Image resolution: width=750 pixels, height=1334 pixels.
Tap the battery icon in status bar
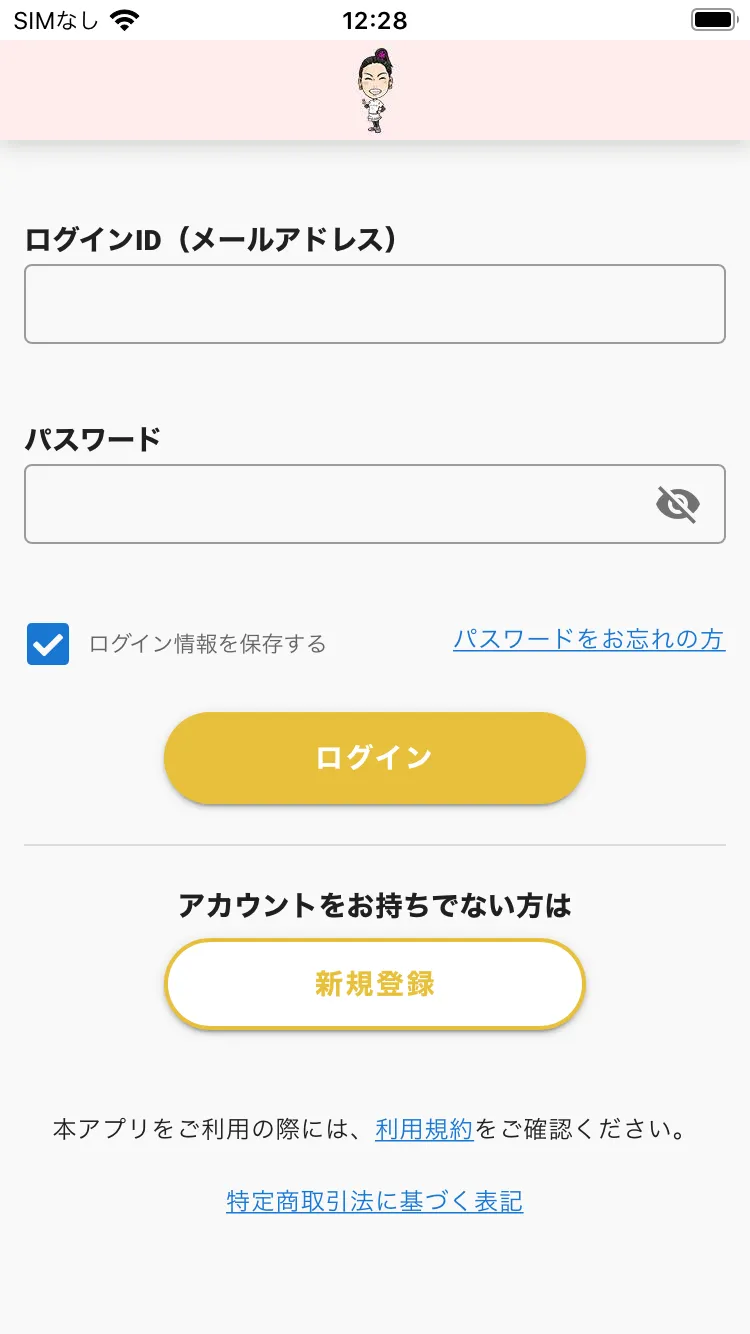(x=714, y=20)
